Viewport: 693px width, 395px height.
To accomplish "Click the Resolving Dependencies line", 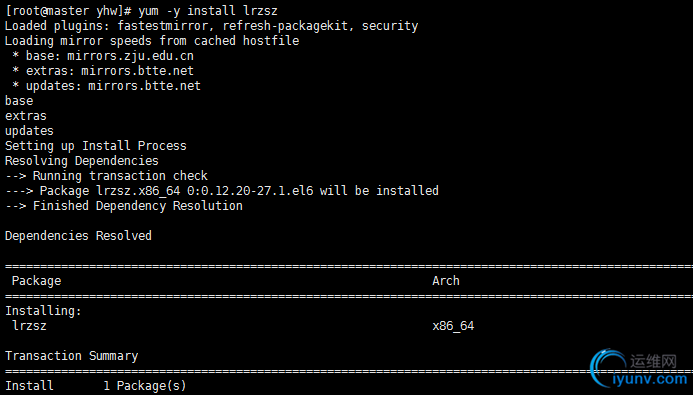I will pos(82,161).
